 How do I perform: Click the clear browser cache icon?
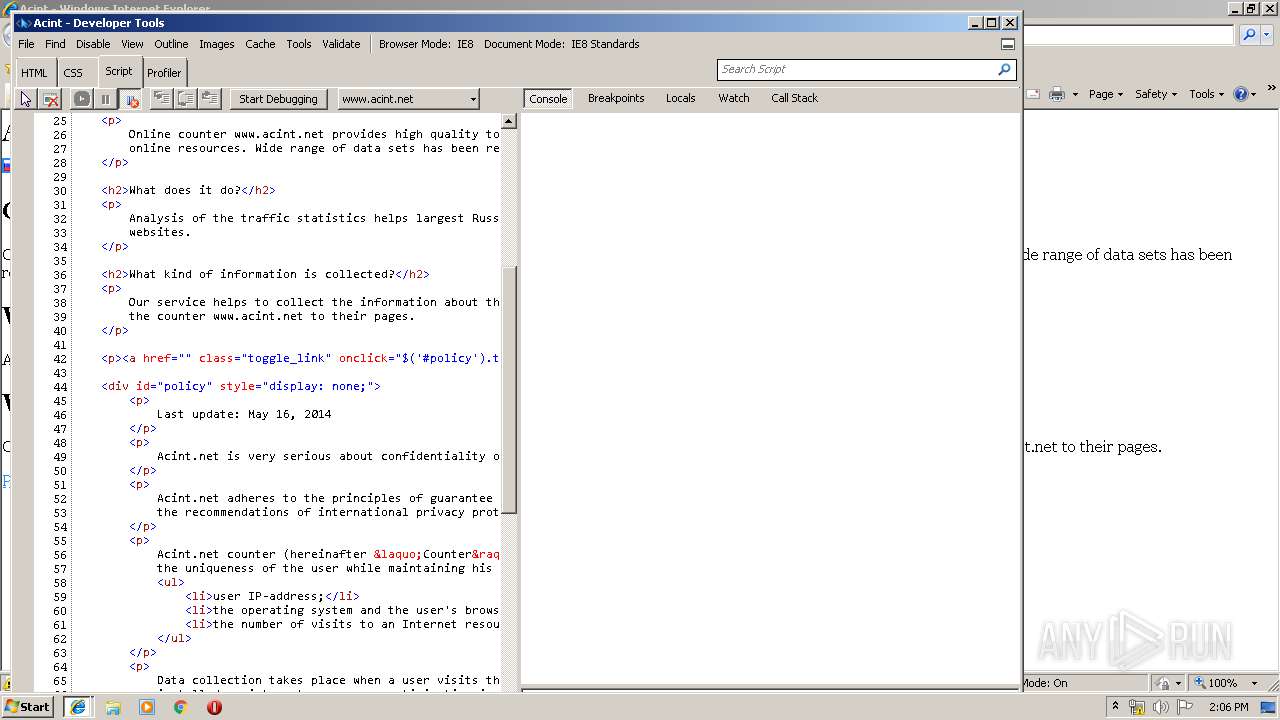point(51,99)
